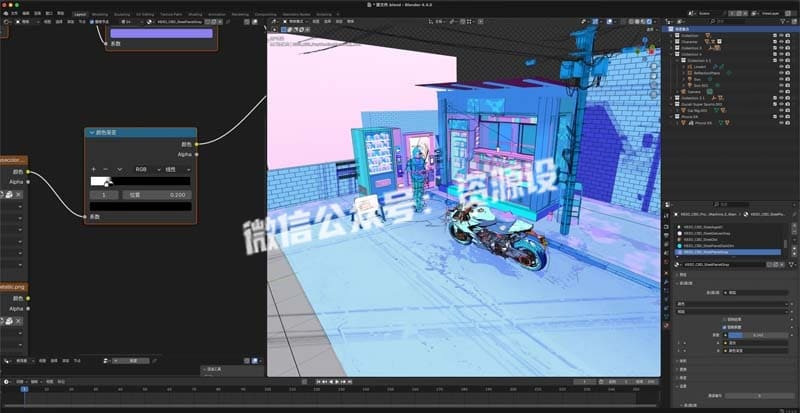The height and width of the screenshot is (413, 800).
Task: Open the 窗口 Window menu
Action: click(x=49, y=14)
